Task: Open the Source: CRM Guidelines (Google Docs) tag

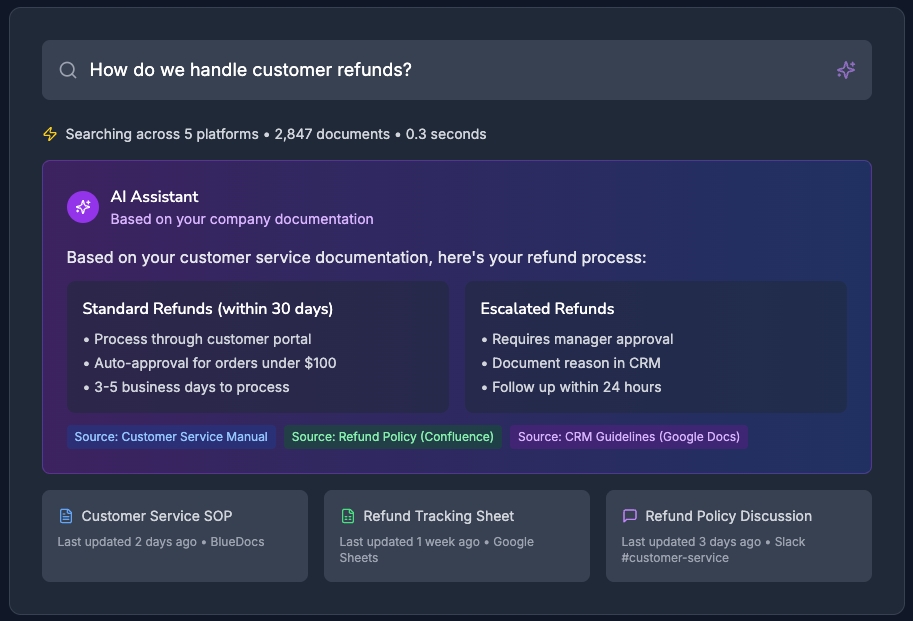Action: [x=628, y=437]
